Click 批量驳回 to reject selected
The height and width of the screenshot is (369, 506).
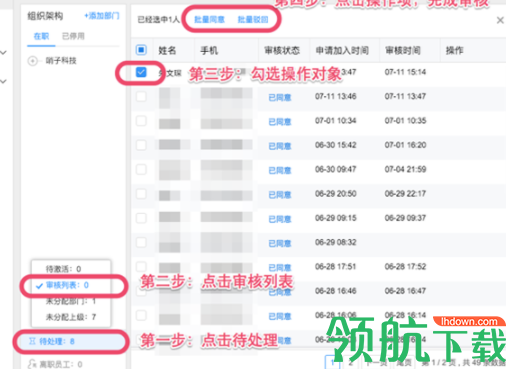253,20
